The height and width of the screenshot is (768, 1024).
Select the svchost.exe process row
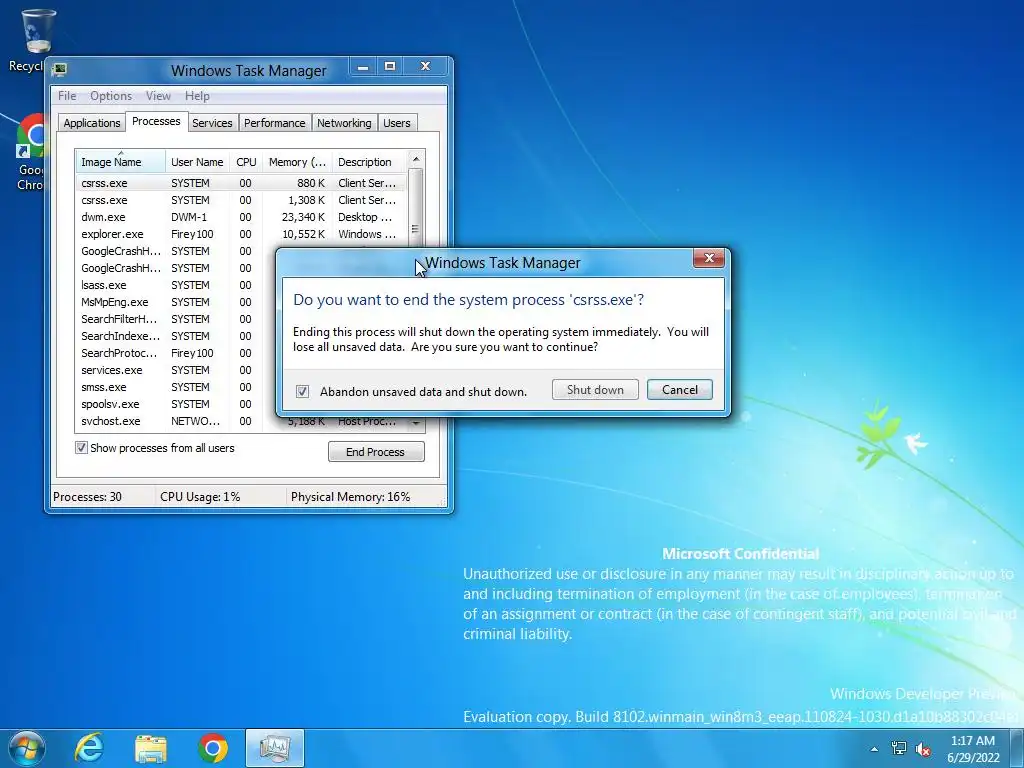coord(240,421)
